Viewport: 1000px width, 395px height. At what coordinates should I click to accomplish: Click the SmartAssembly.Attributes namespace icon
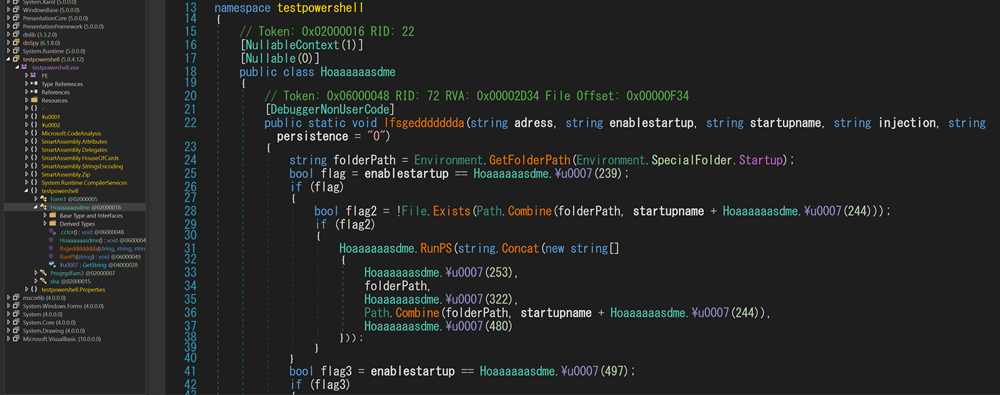(34, 141)
